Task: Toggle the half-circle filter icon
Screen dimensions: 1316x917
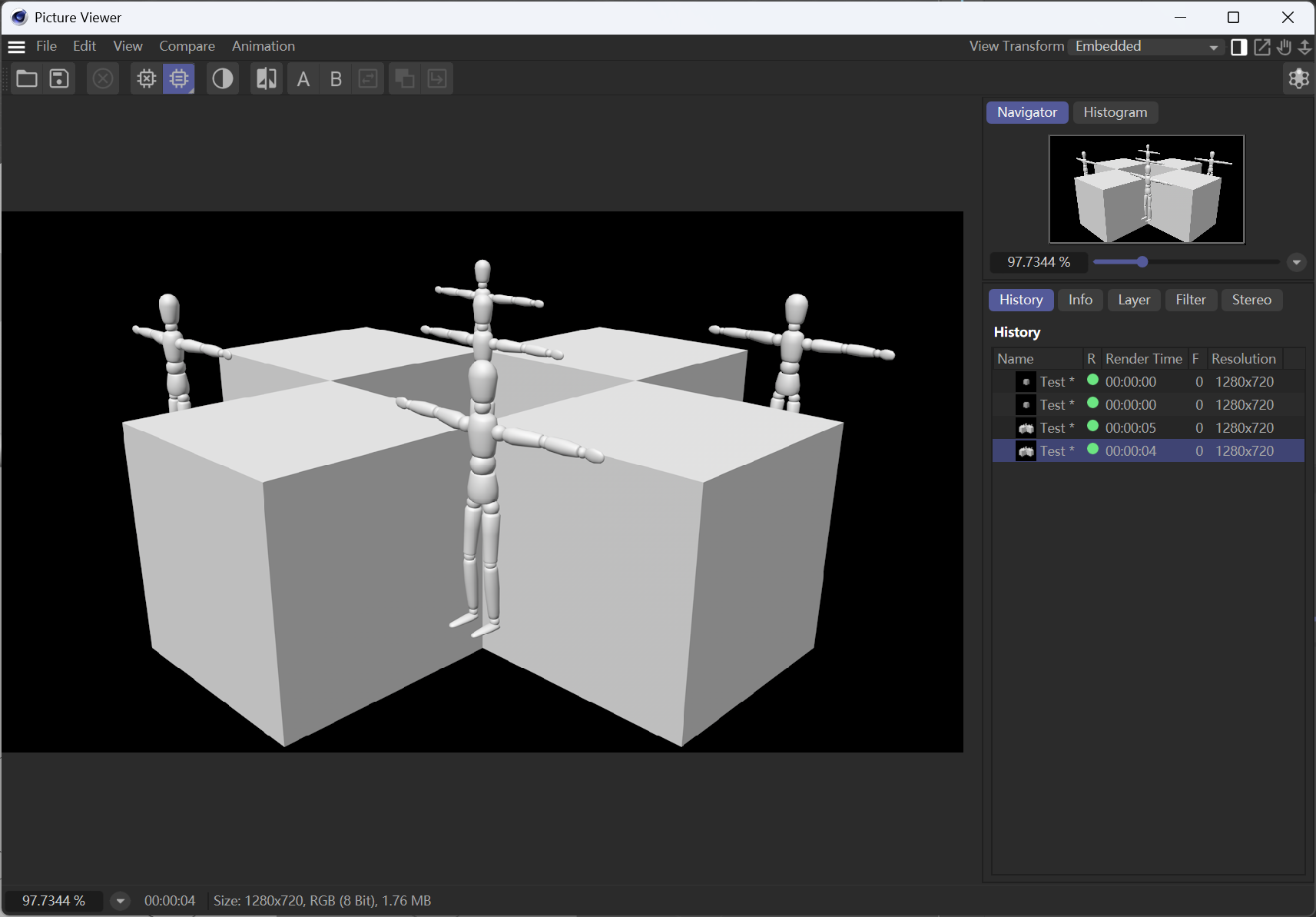Action: [x=223, y=78]
